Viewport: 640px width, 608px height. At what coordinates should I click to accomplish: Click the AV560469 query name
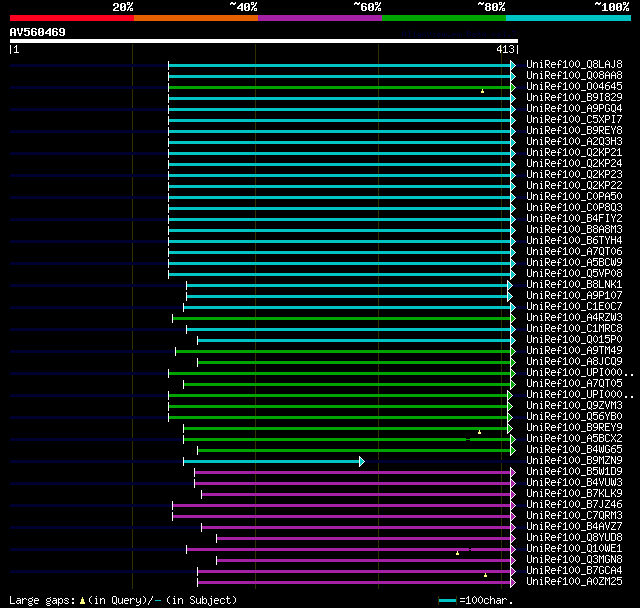[38, 32]
